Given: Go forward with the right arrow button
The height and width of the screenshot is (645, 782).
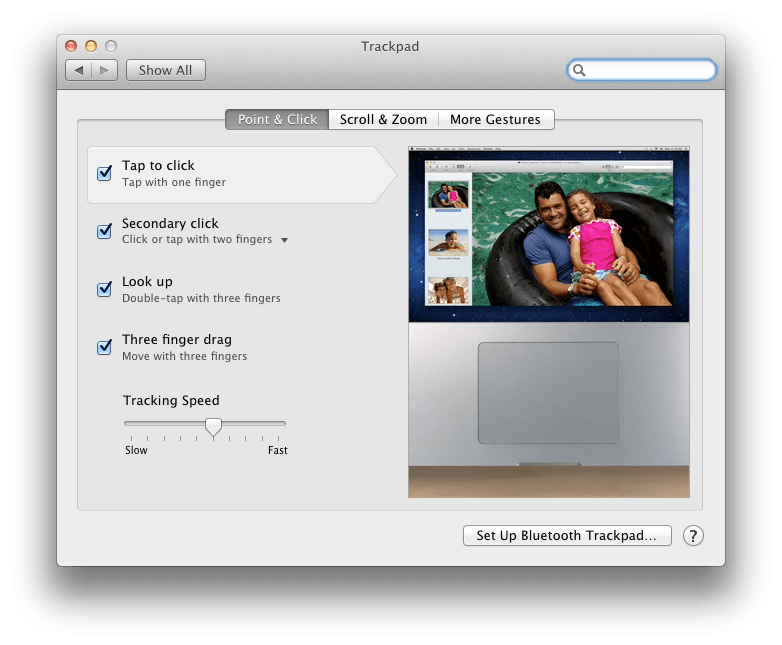Looking at the screenshot, I should point(104,70).
